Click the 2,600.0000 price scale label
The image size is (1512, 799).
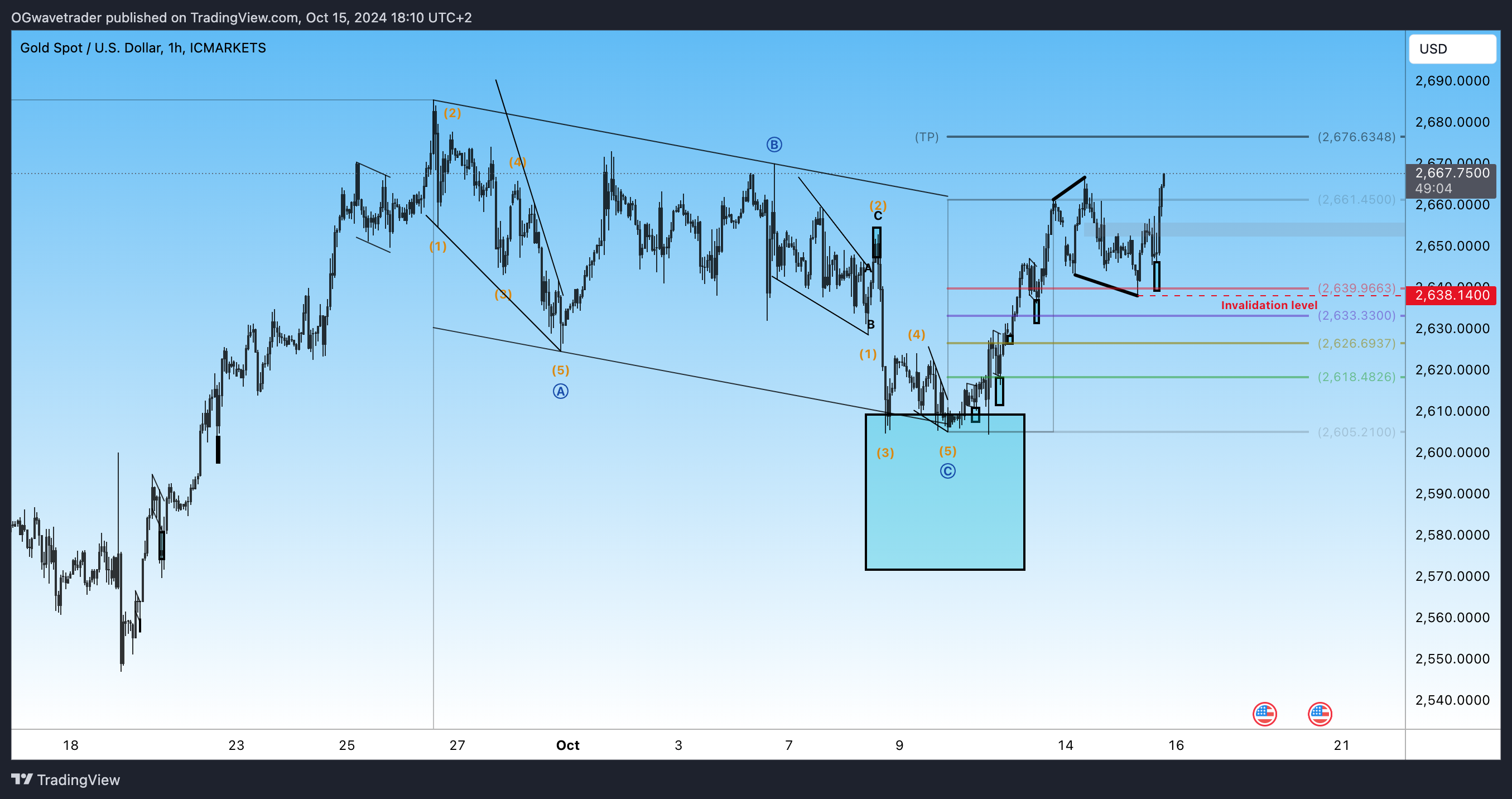1452,452
